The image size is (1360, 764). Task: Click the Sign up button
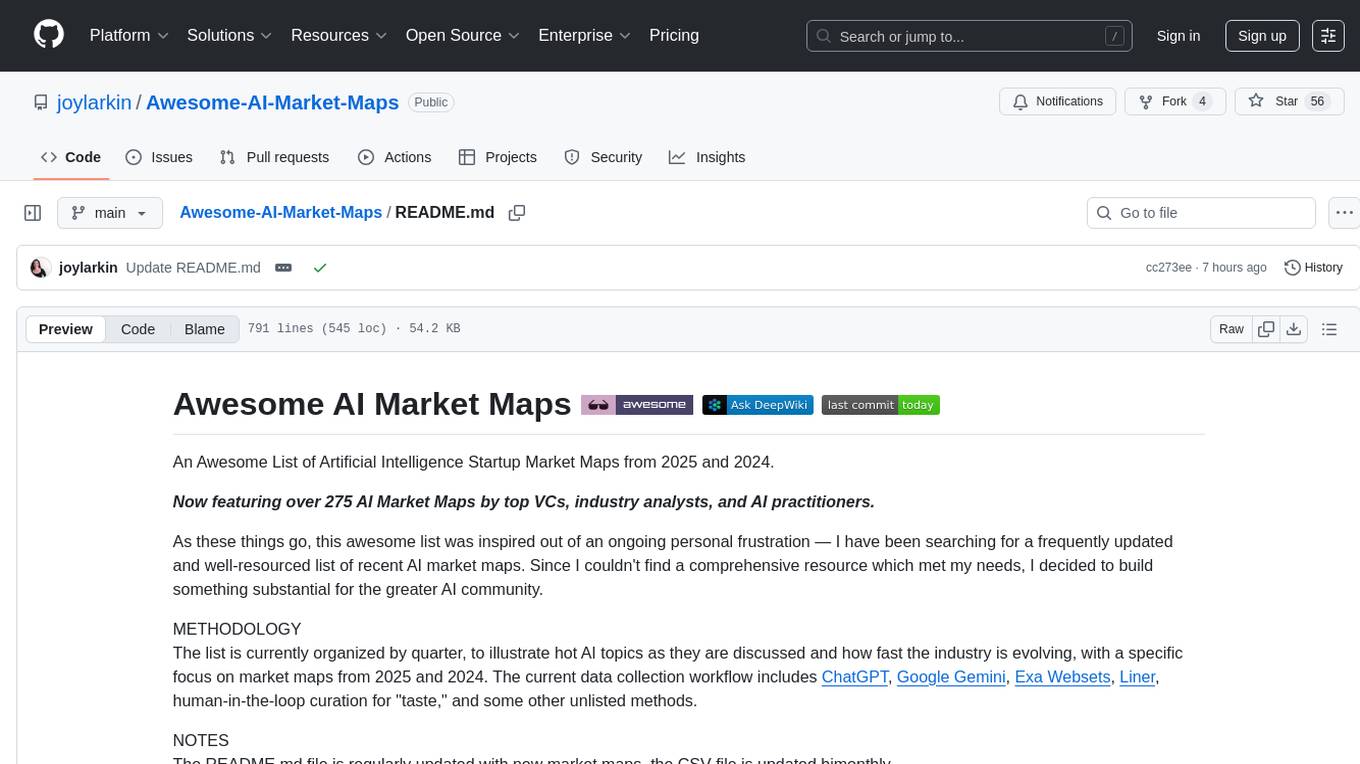(x=1262, y=35)
